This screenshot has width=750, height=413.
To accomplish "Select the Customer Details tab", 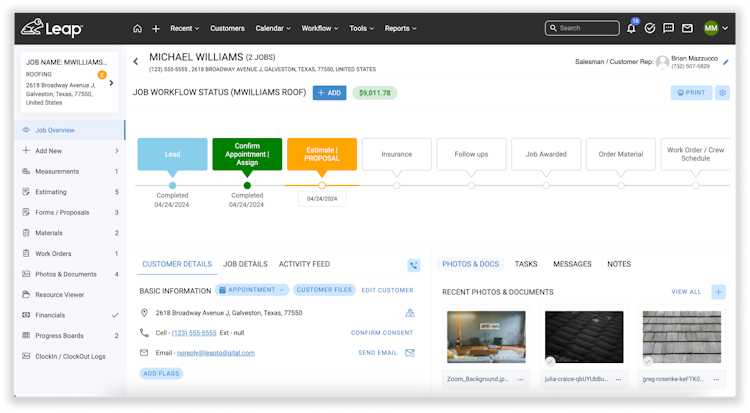I will [x=177, y=264].
